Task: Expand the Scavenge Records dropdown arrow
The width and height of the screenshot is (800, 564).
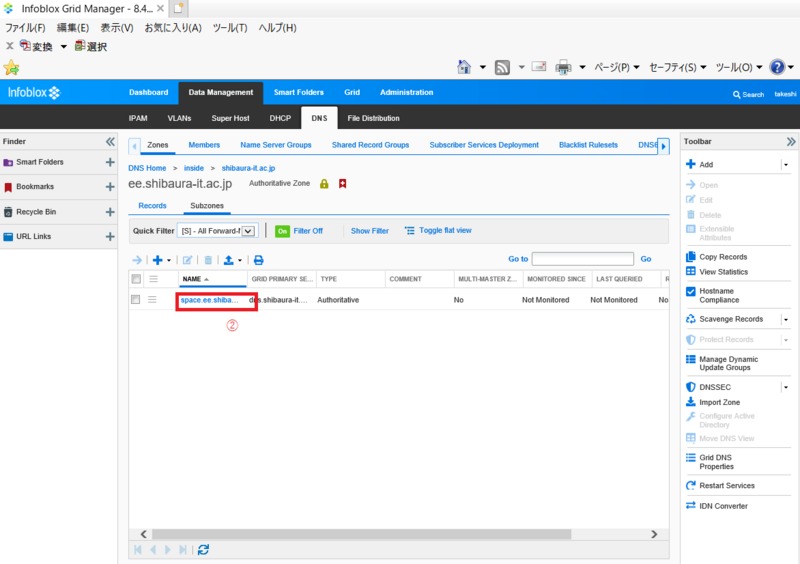Action: (786, 320)
